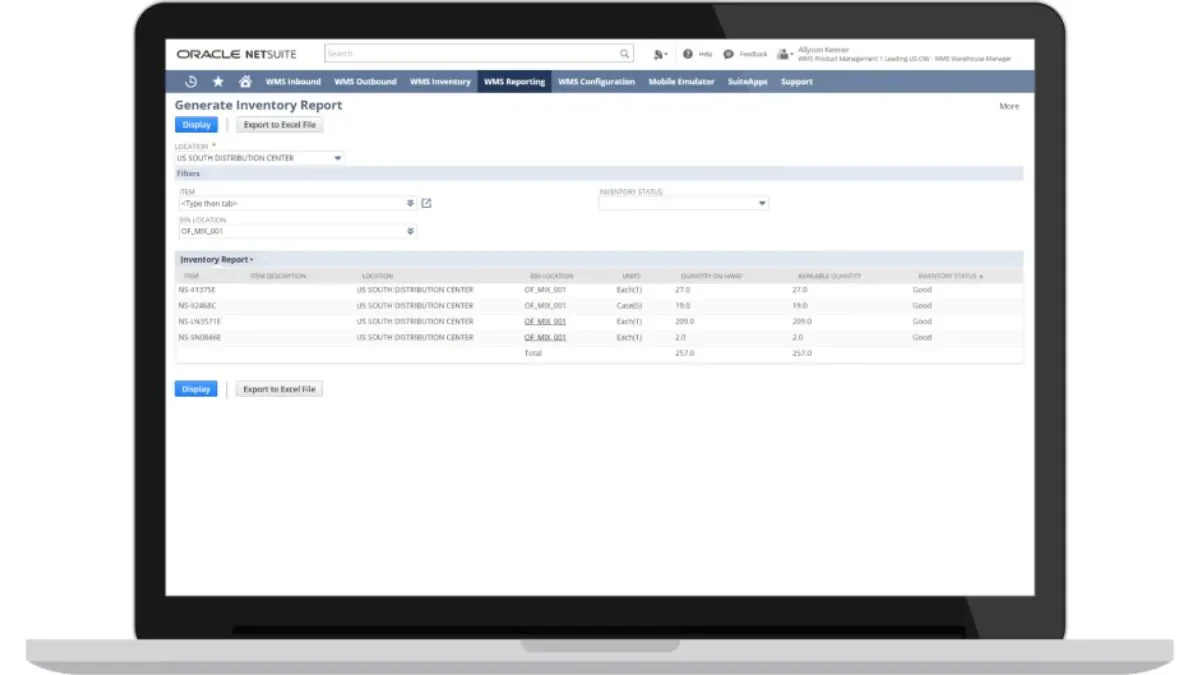Open the Item field list arrows
Viewport: 1200px width, 675px height.
click(x=410, y=203)
